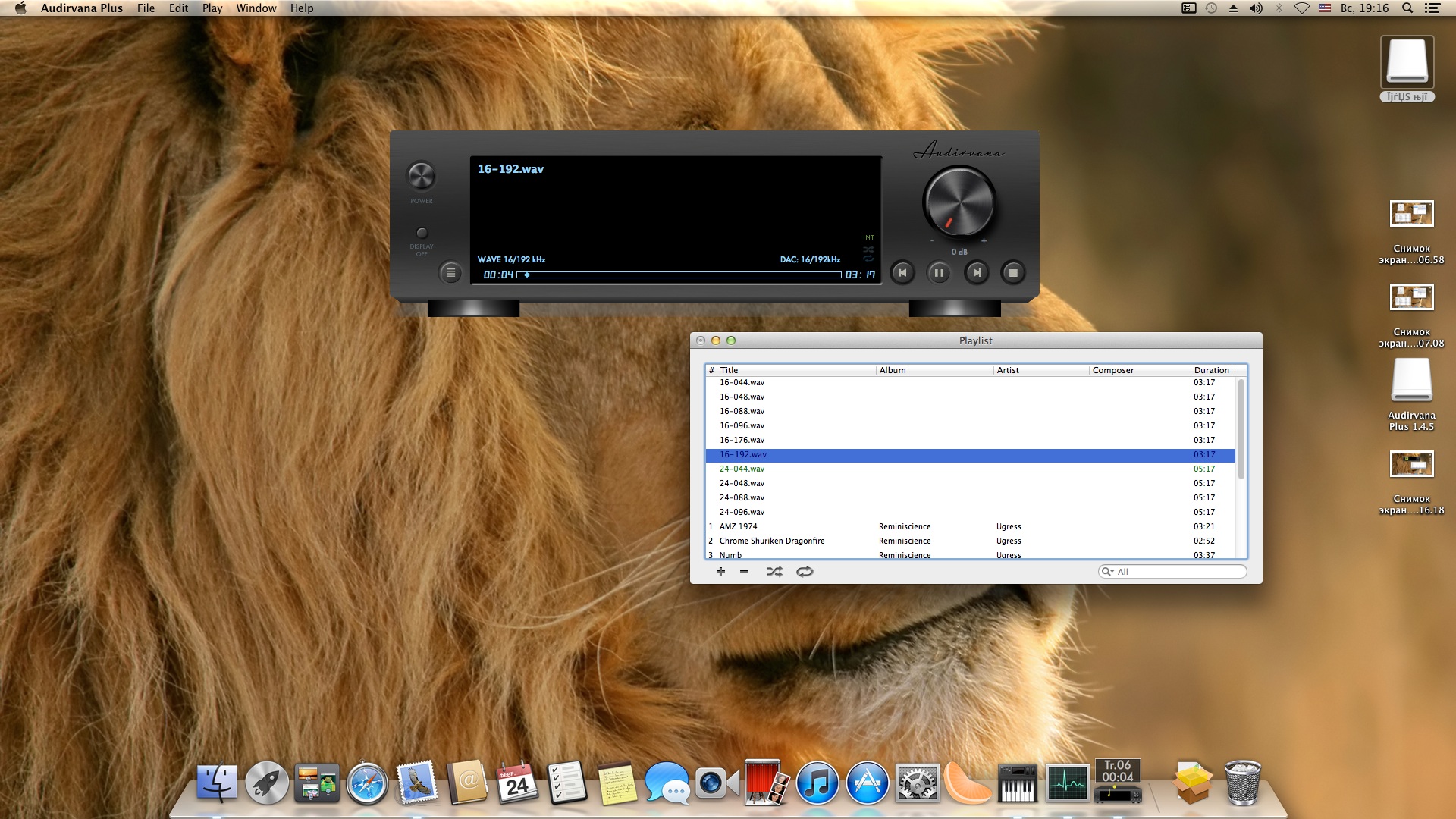Select 24-044.wav in the playlist
This screenshot has height=819, width=1456.
pos(742,469)
